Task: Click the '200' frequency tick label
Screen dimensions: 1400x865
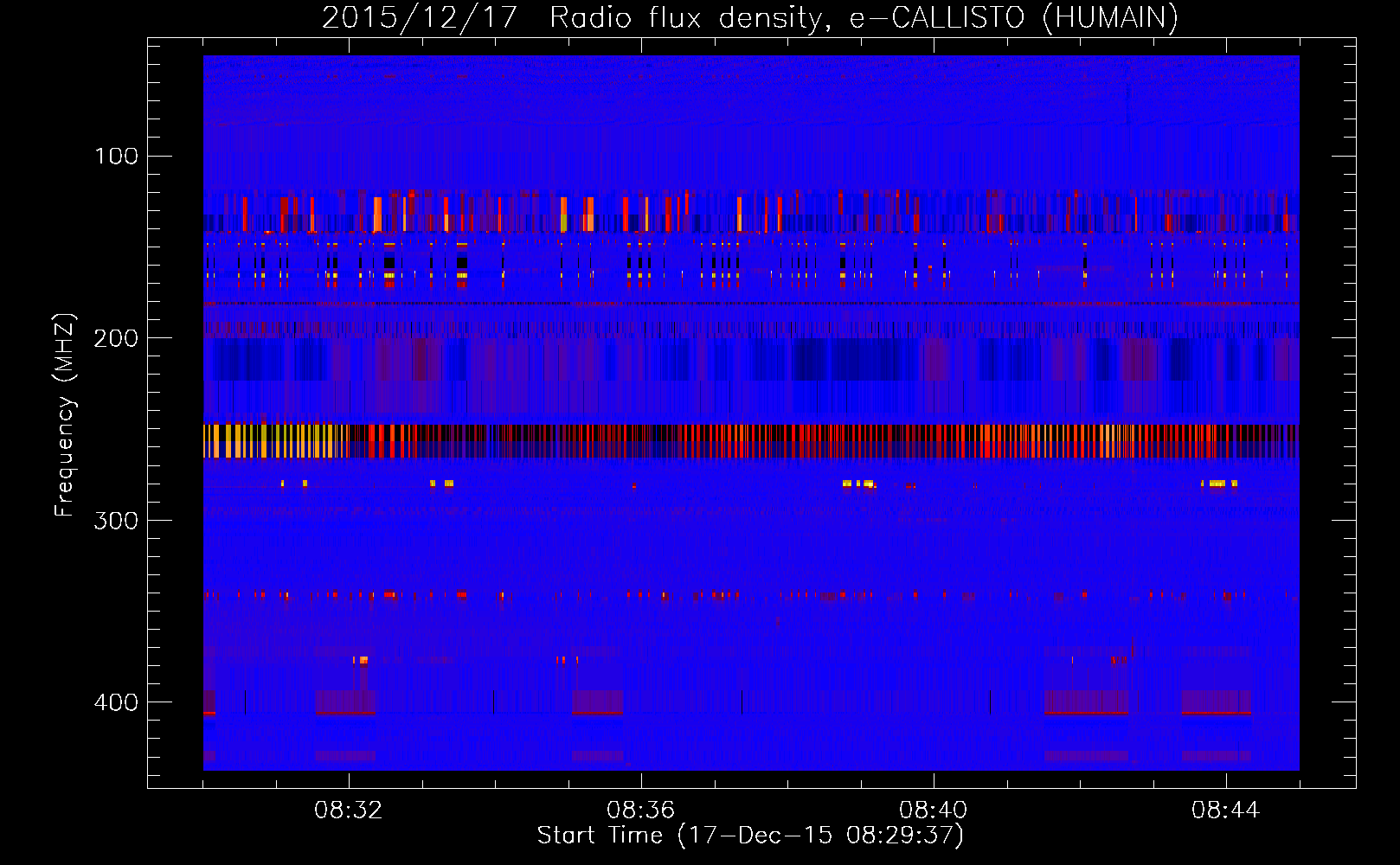Action: pyautogui.click(x=116, y=338)
